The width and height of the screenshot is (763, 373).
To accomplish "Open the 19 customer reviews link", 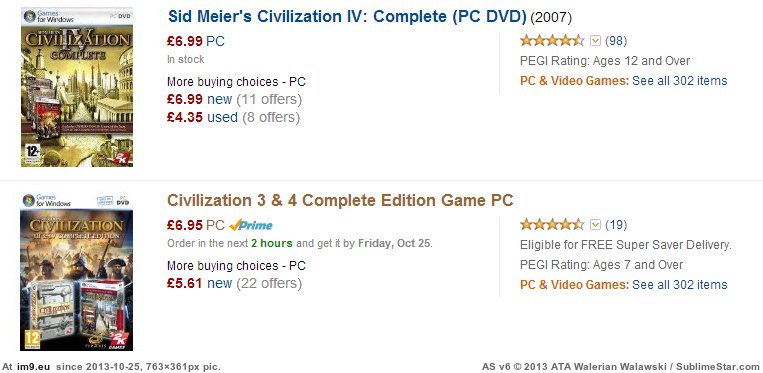I will click(616, 225).
